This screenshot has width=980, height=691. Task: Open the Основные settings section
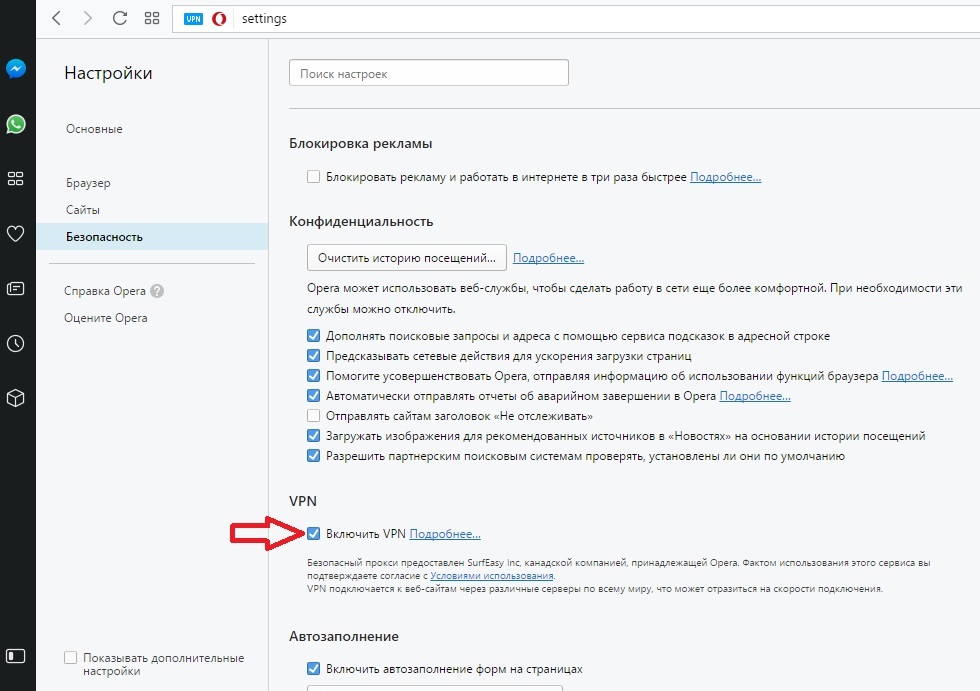click(x=94, y=129)
